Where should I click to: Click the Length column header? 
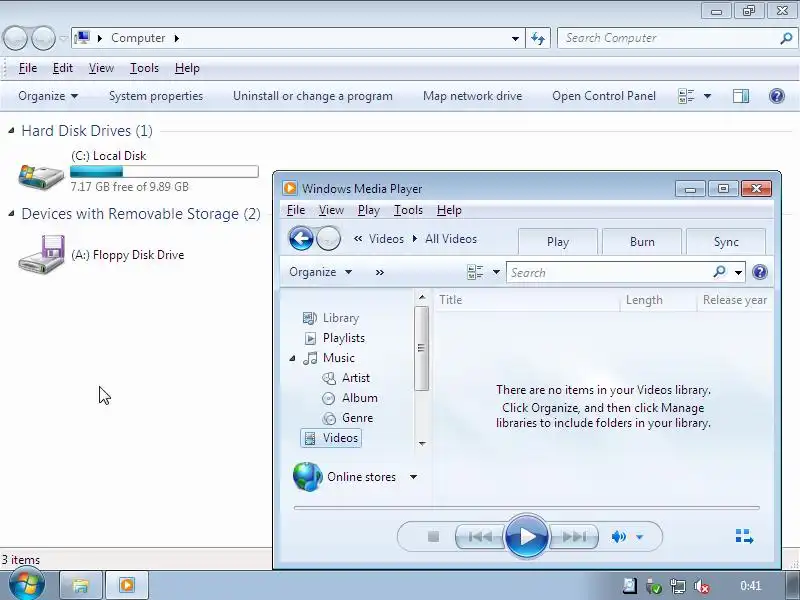658,300
